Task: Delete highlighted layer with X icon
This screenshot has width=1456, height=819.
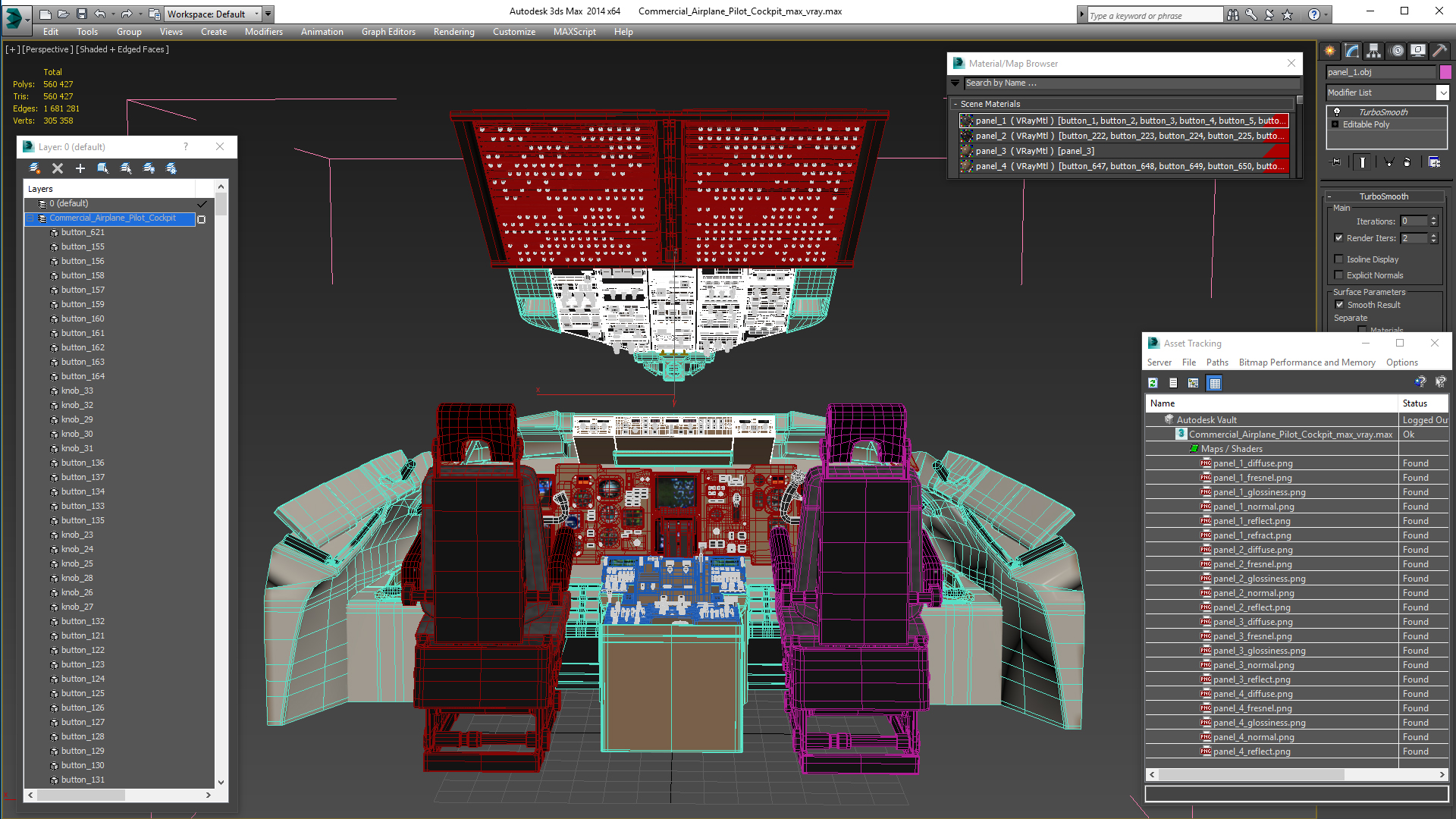Action: (x=58, y=168)
